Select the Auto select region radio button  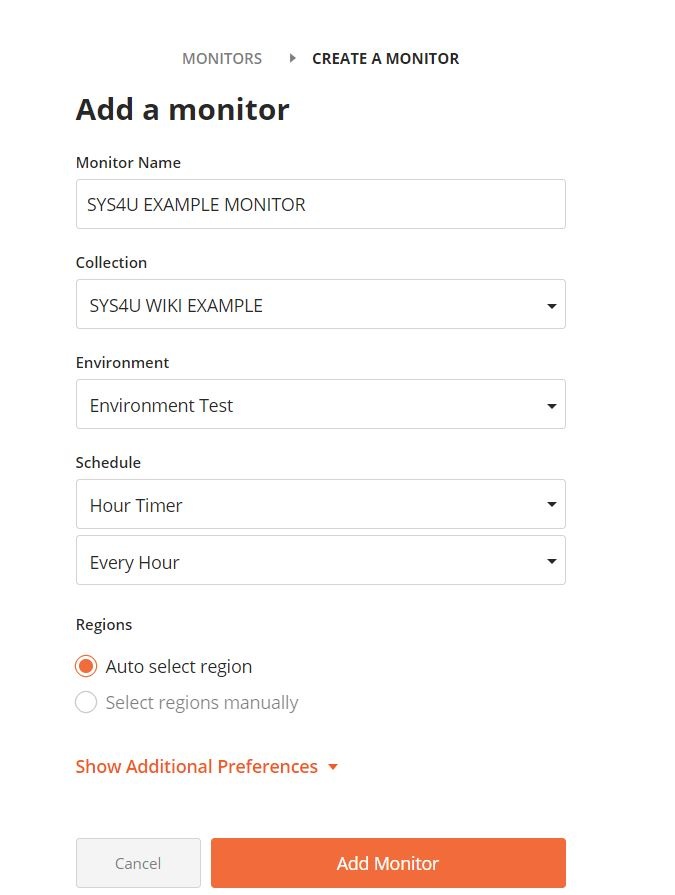(87, 666)
